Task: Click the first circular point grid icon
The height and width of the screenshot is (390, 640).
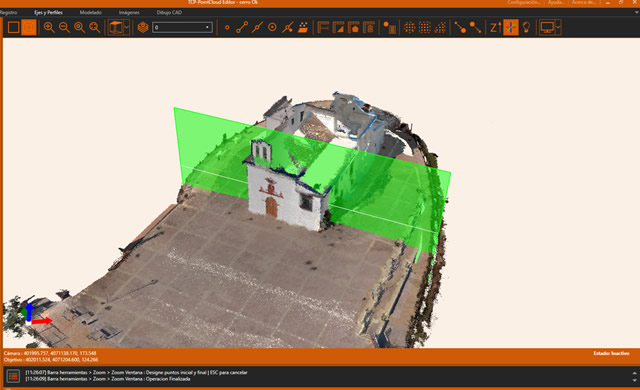Action: [409, 27]
